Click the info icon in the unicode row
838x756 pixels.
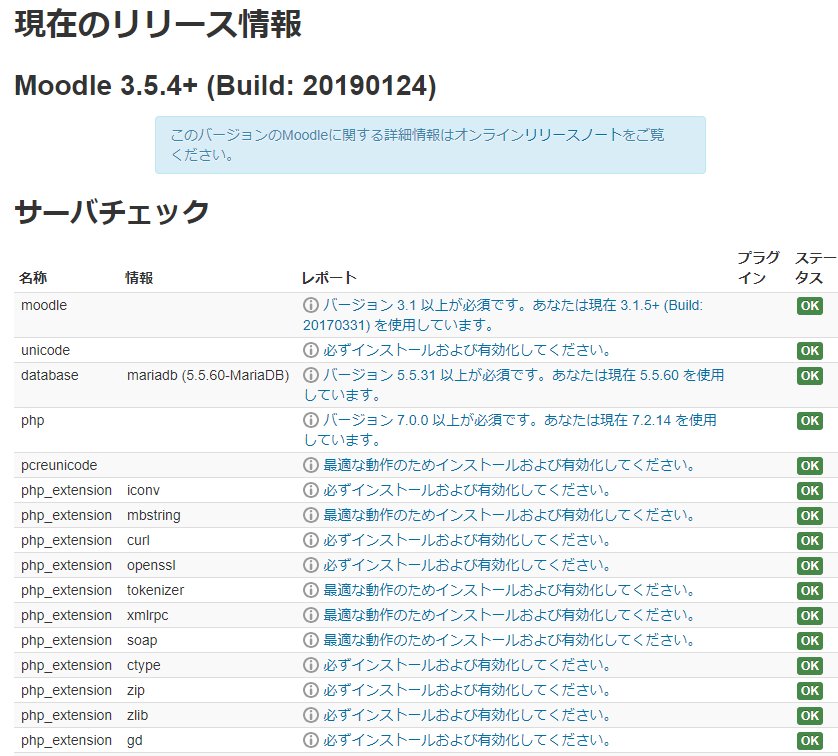pyautogui.click(x=311, y=350)
